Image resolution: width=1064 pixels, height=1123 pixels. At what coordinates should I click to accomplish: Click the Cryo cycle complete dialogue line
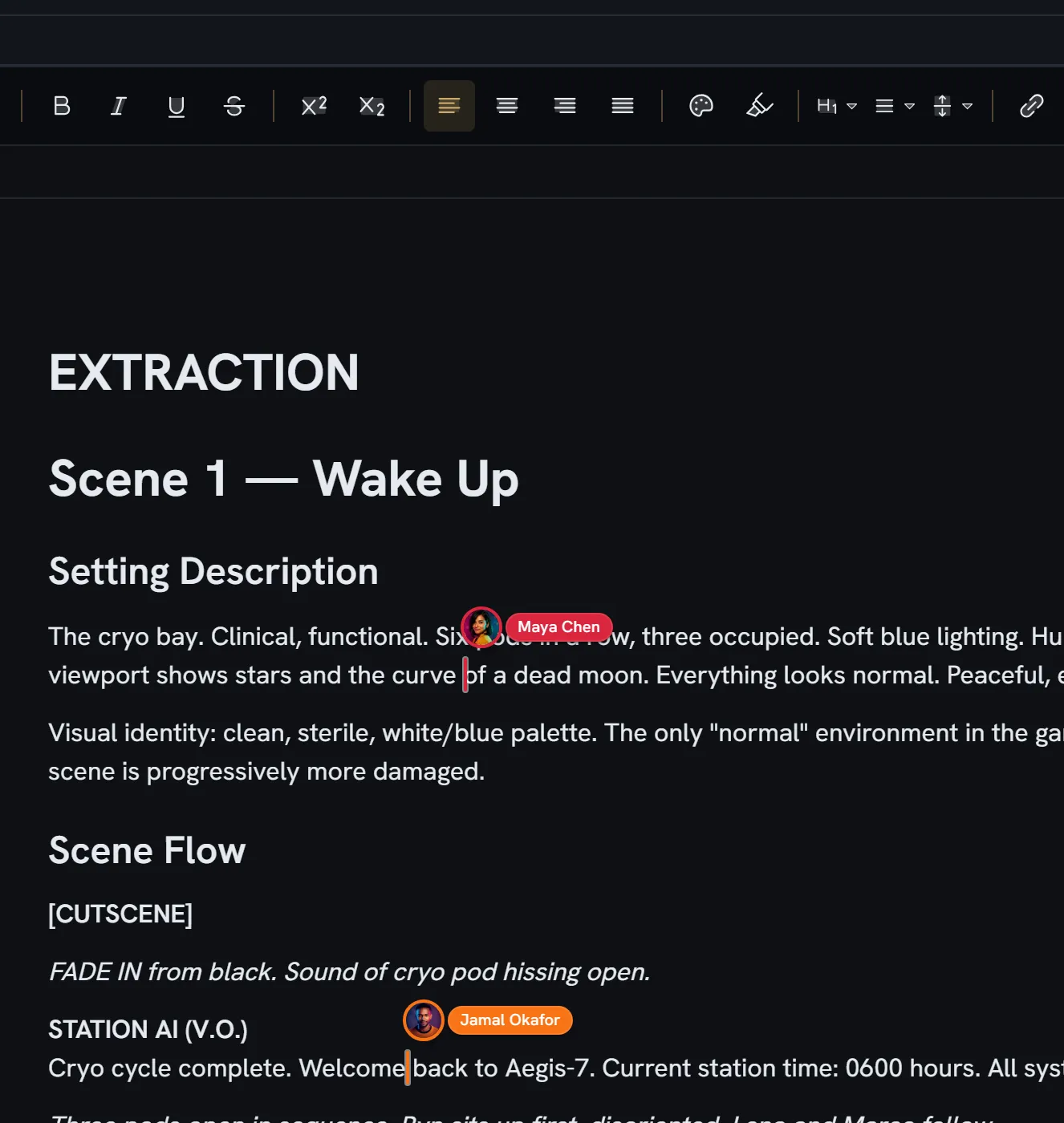pos(556,1068)
